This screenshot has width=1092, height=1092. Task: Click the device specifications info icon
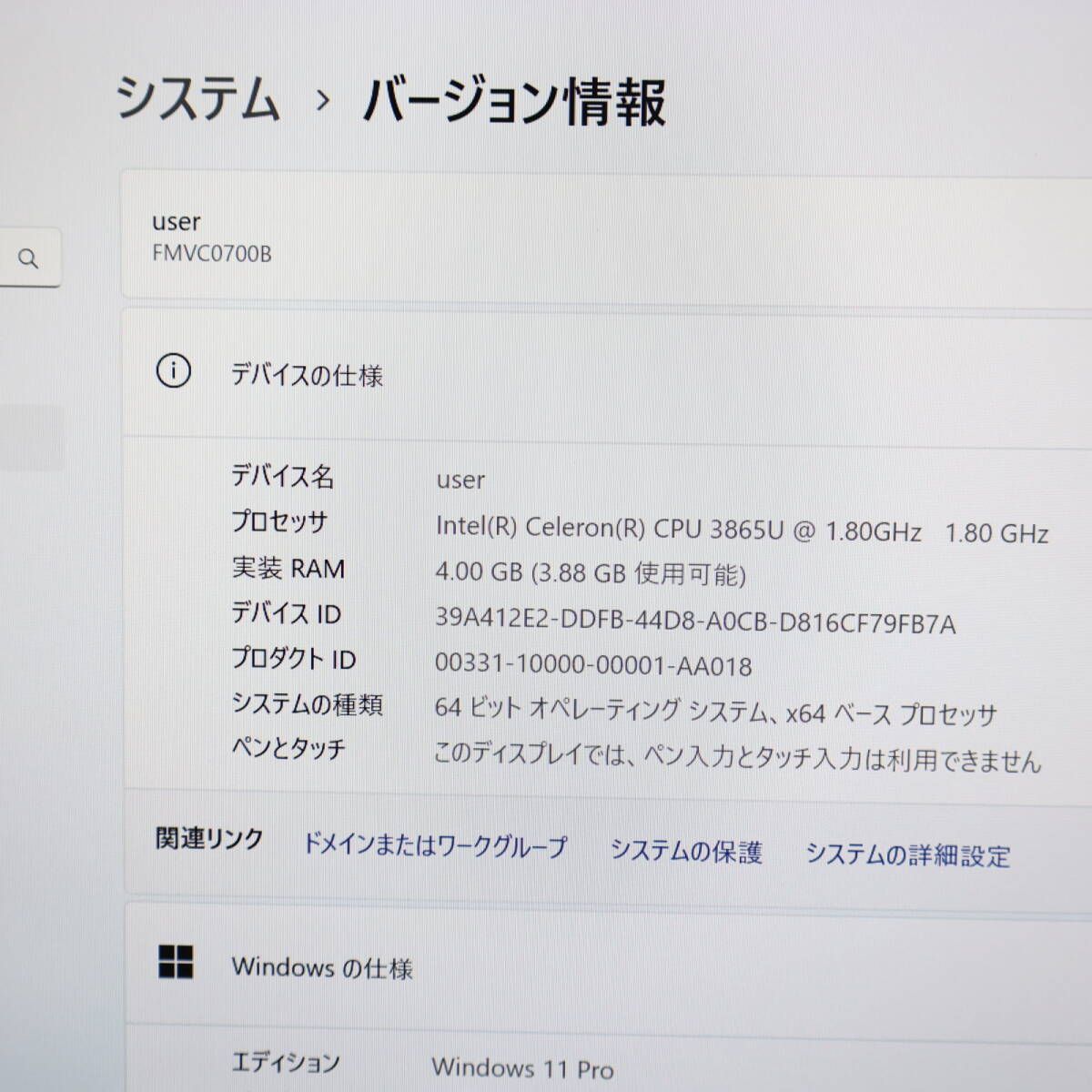tap(174, 371)
